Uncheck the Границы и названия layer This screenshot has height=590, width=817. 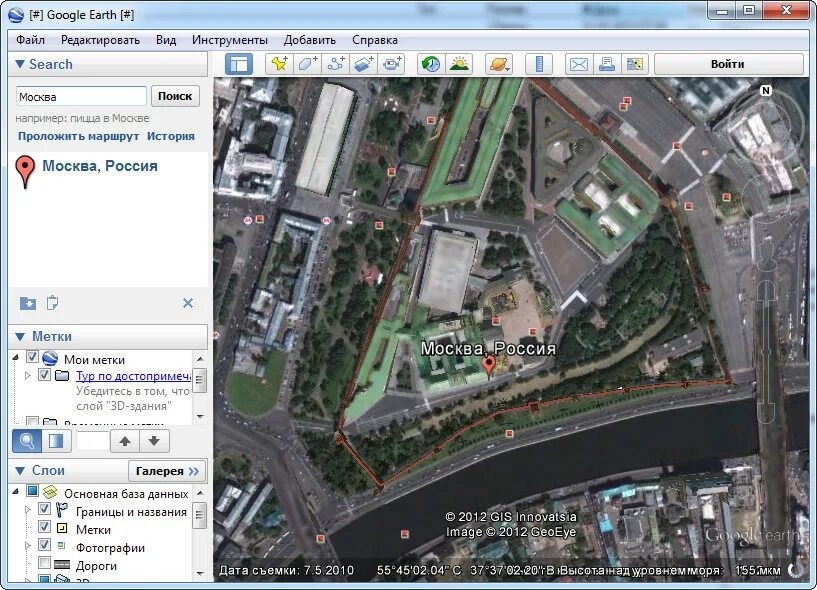[x=44, y=509]
